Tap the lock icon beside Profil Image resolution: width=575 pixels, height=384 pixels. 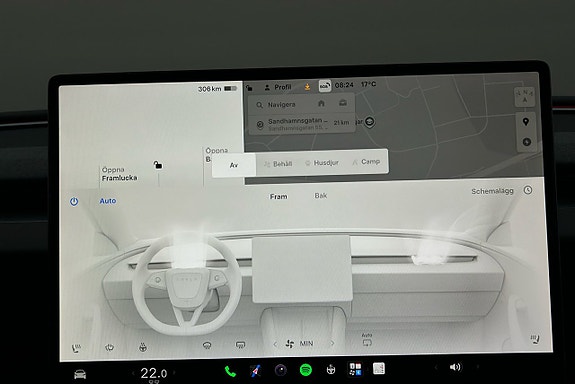pos(249,88)
